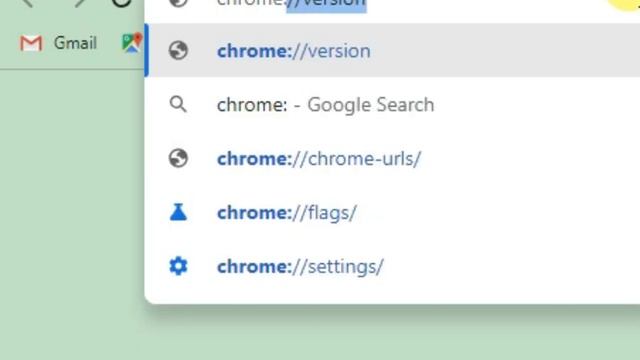Click the globe icon beside chrome://version suggestion
The width and height of the screenshot is (640, 360).
pos(178,51)
